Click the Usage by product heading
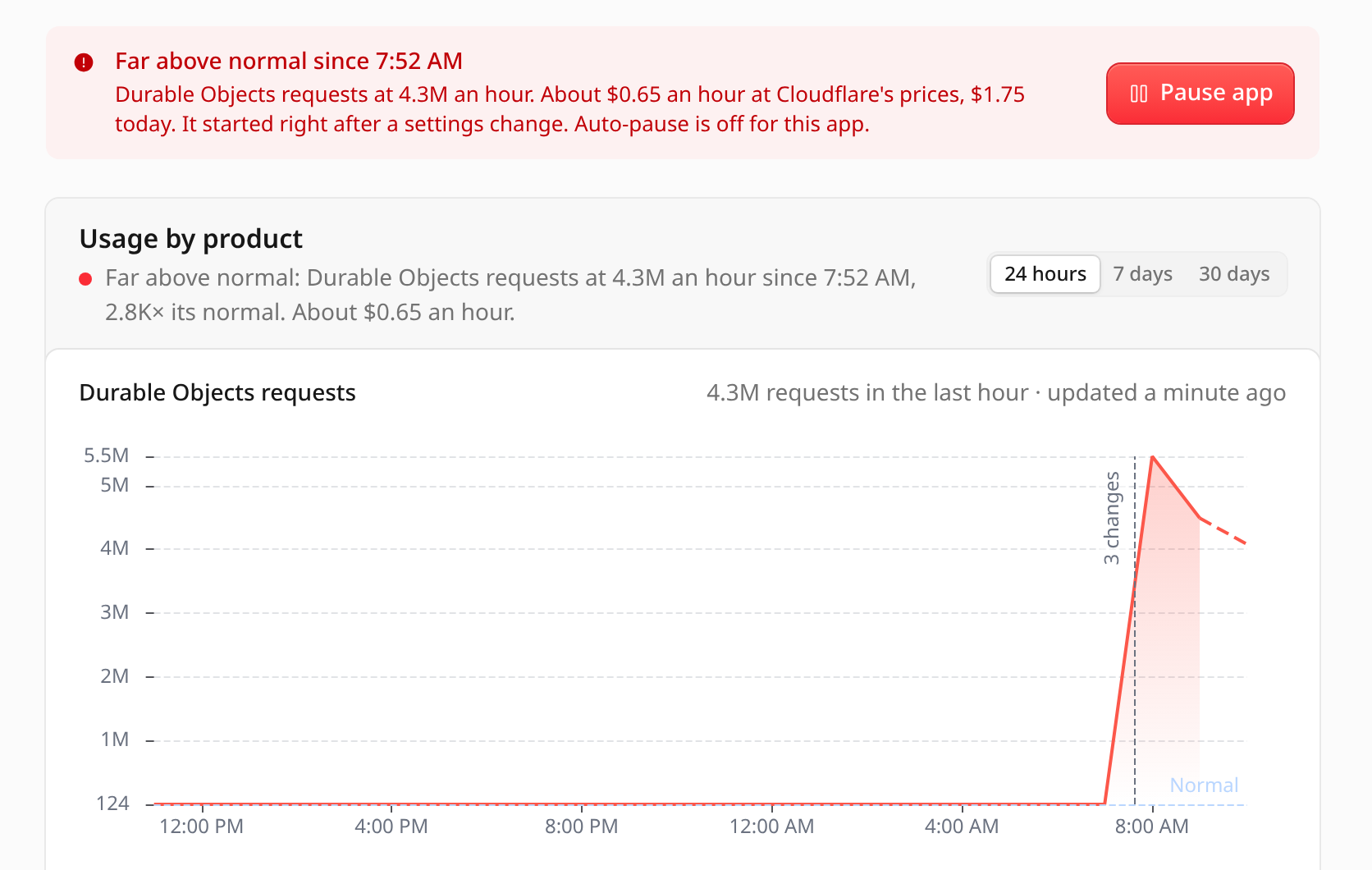1372x870 pixels. pyautogui.click(x=190, y=239)
